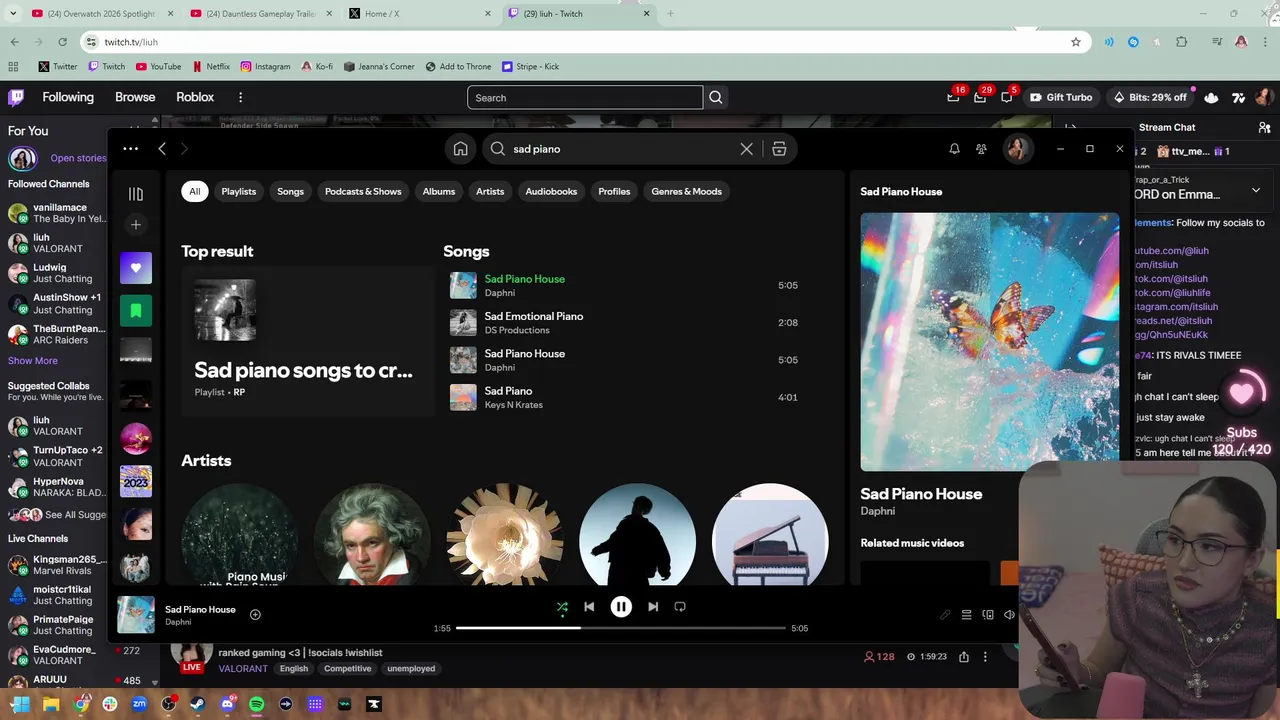1280x720 pixels.
Task: Open Twitch Following page
Action: click(68, 97)
